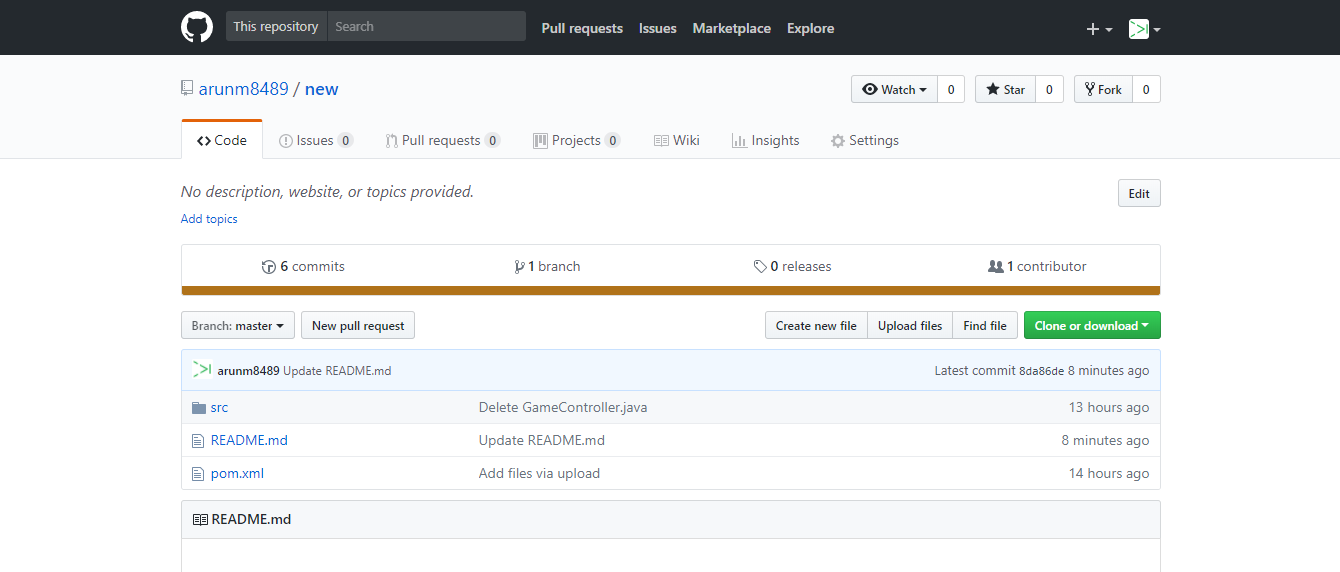Open commit hash 8da86de
This screenshot has height=572, width=1340.
point(1041,371)
